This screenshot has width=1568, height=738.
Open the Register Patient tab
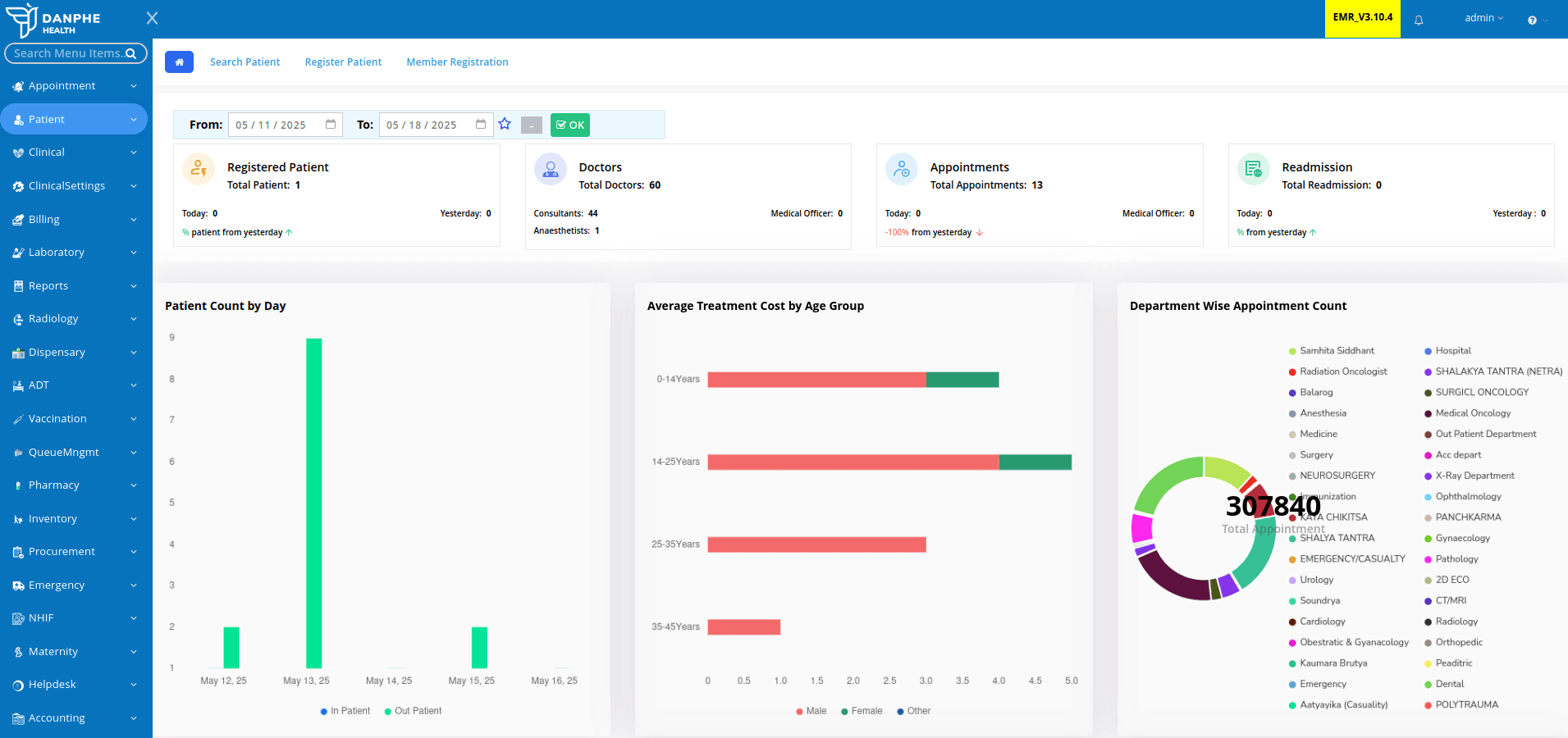tap(343, 62)
